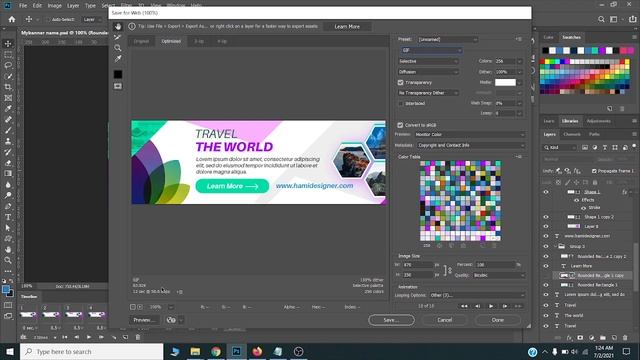This screenshot has width=640, height=360.
Task: Click the black eyedropper color swatch
Action: point(118,74)
